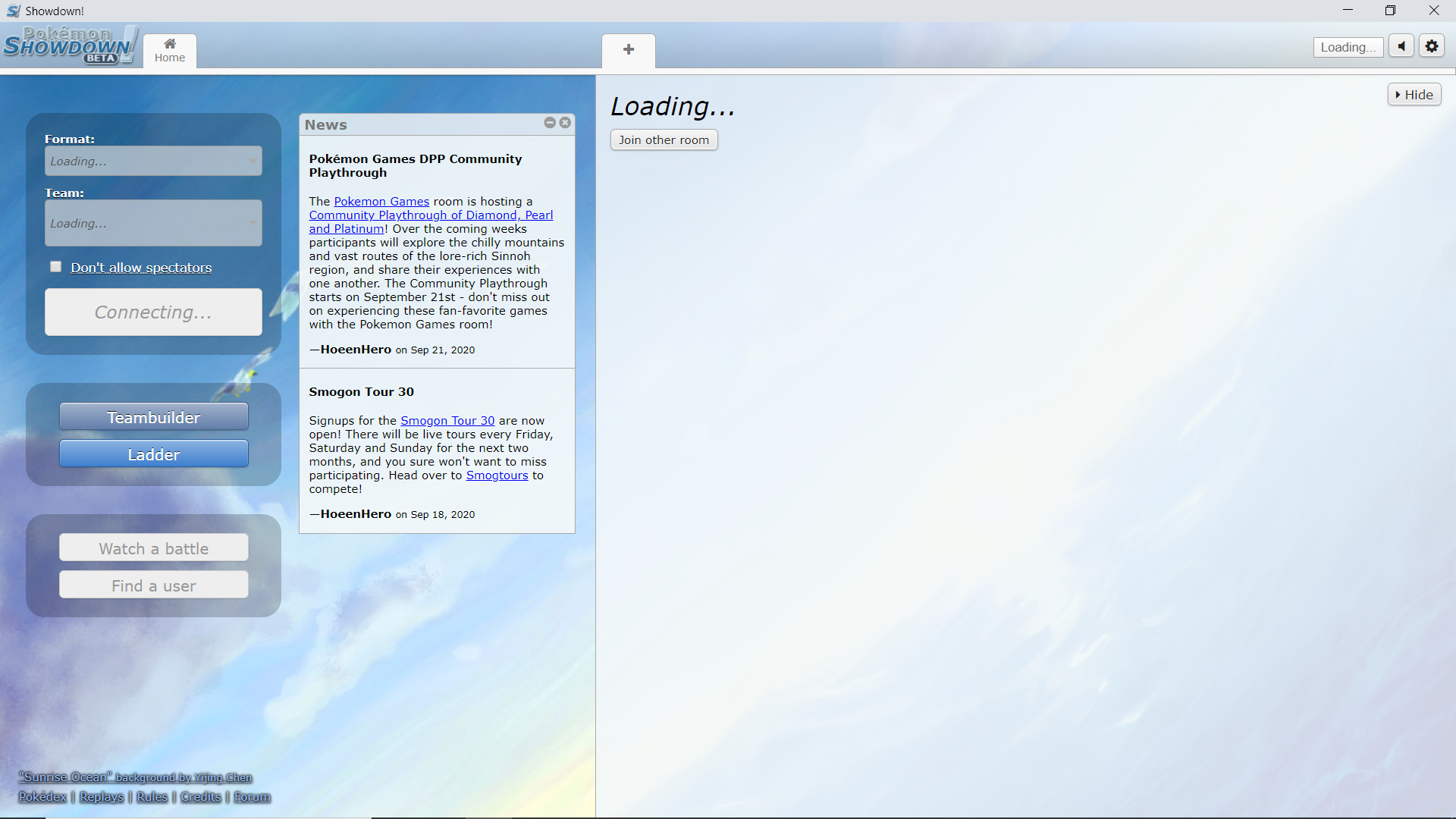Open the Pokédex link

pos(42,797)
